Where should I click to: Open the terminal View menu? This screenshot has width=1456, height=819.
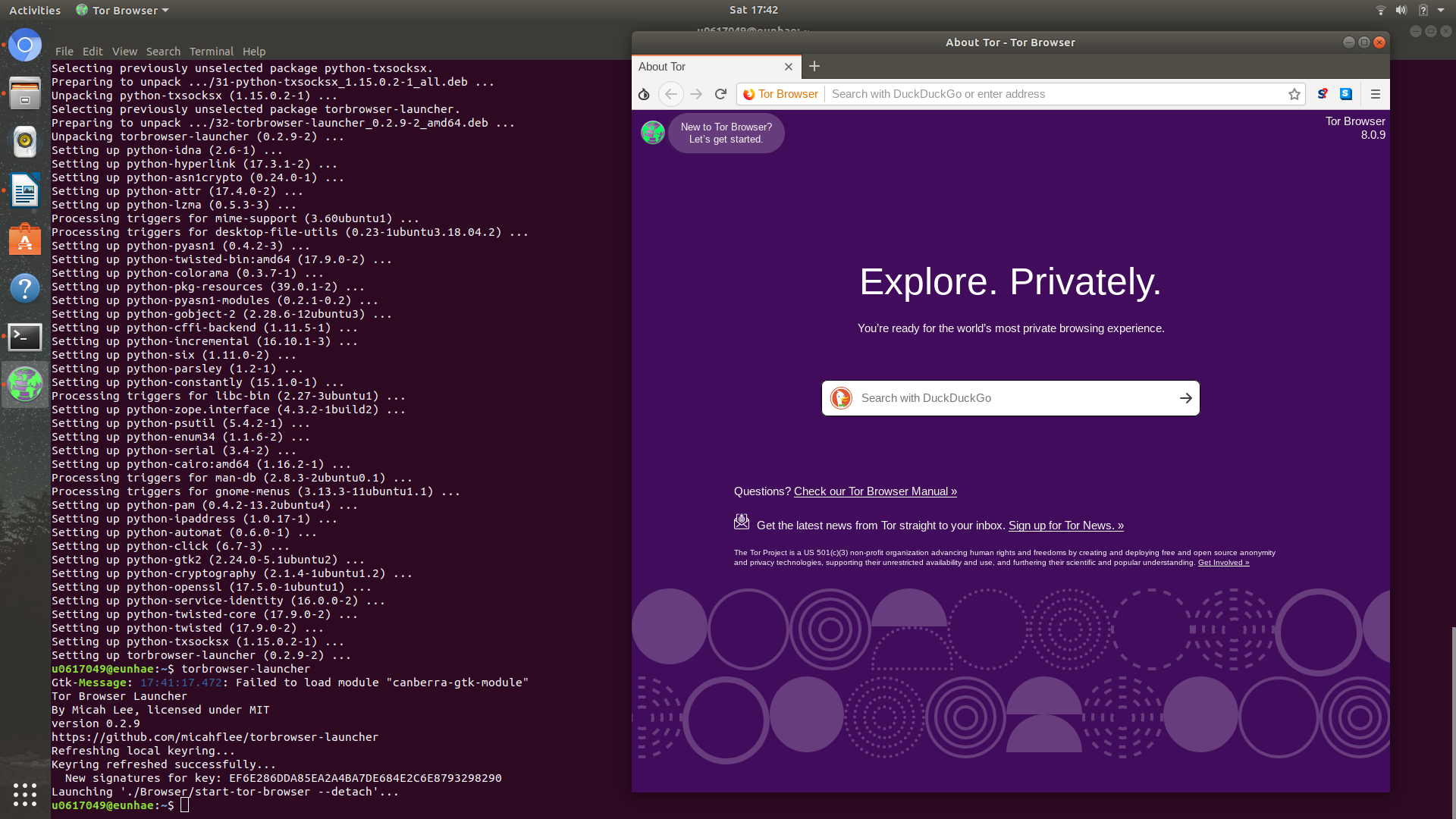click(124, 52)
